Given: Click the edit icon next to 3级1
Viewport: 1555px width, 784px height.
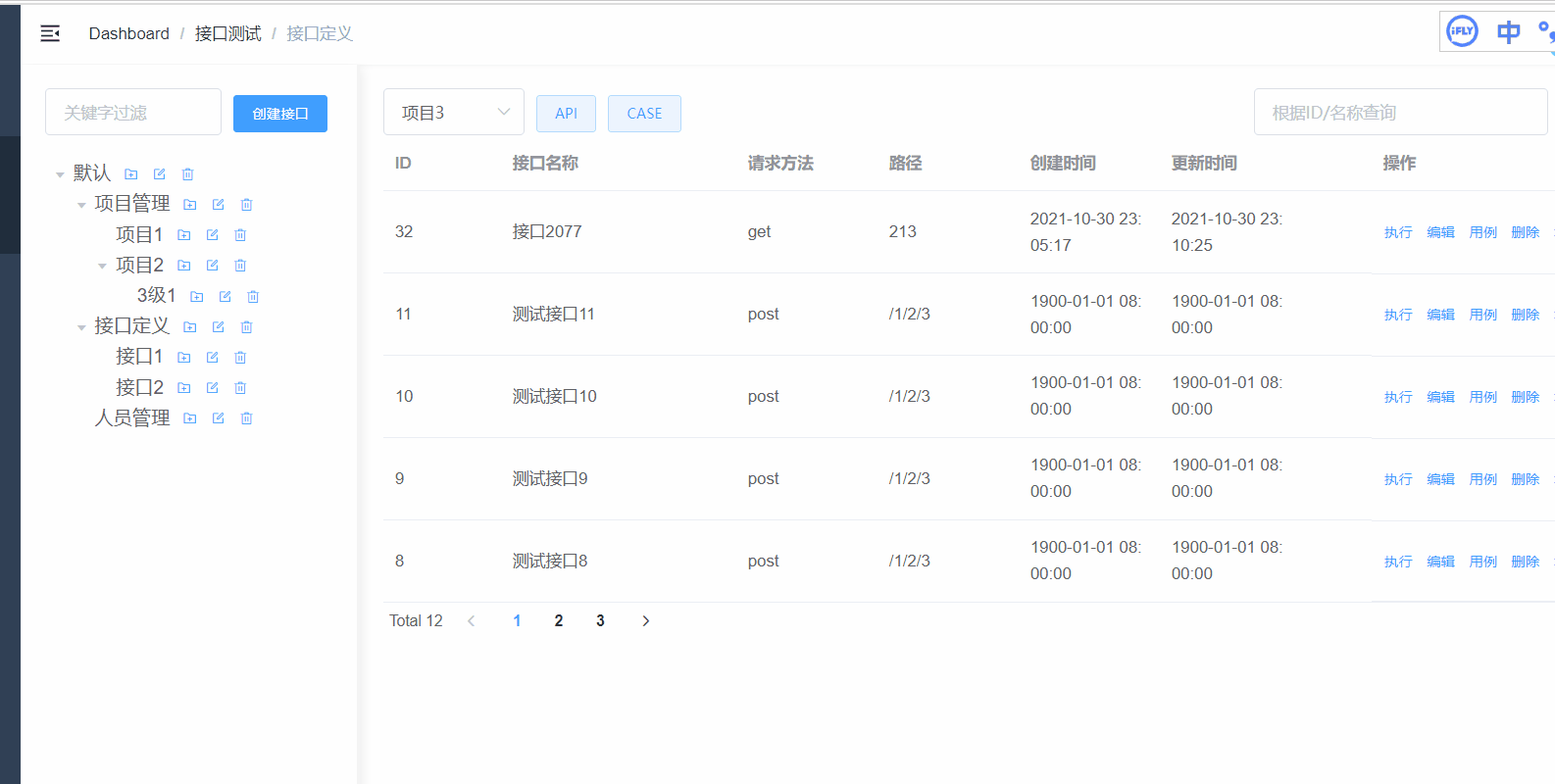Looking at the screenshot, I should 226,297.
